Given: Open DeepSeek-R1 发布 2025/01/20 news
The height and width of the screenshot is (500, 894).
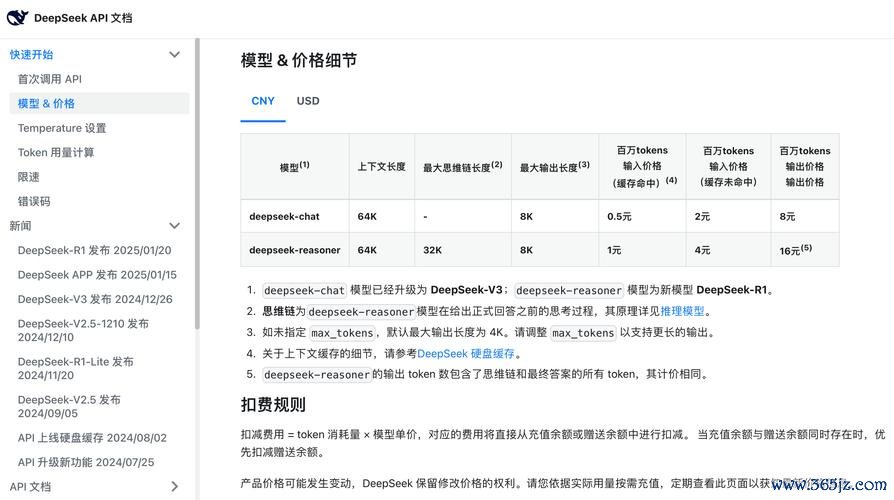Looking at the screenshot, I should click(x=94, y=250).
